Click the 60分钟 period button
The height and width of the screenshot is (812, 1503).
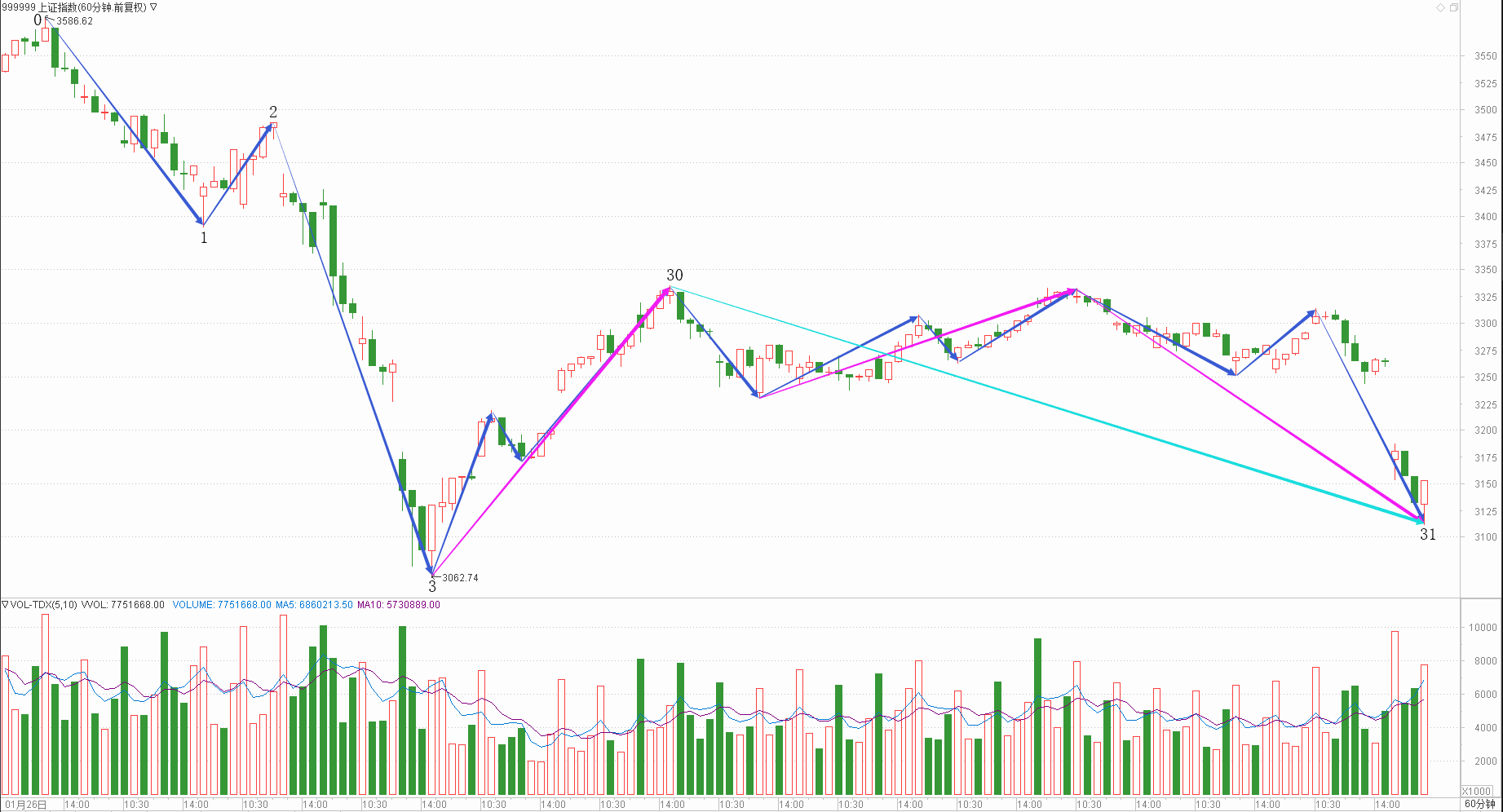1480,804
